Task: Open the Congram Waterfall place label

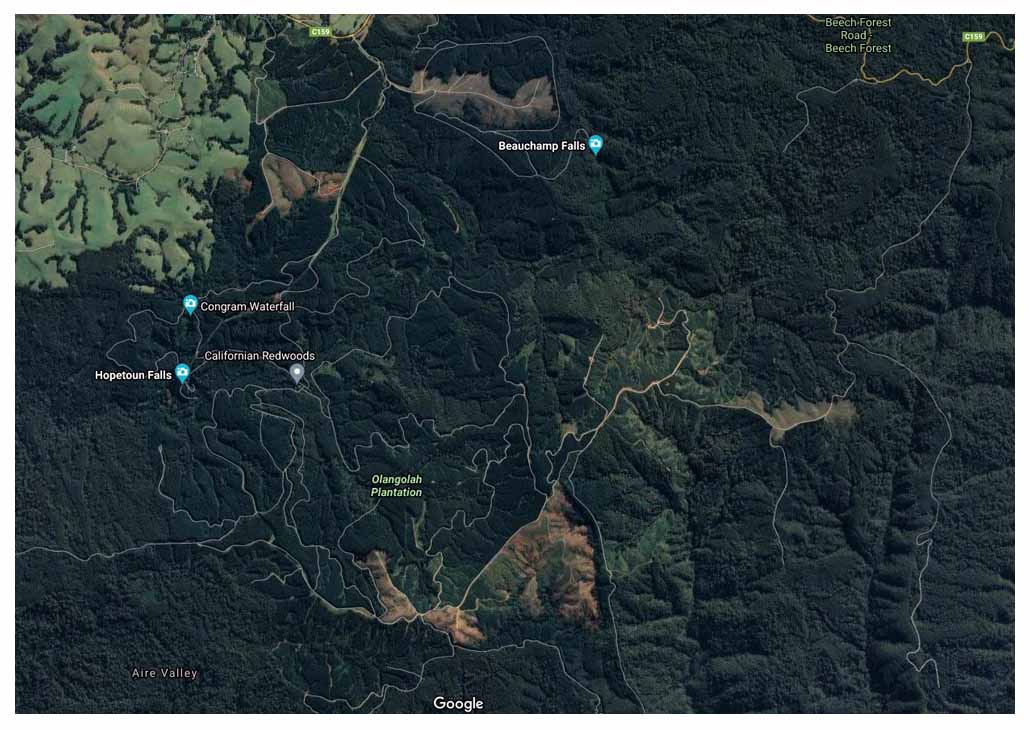Action: click(x=247, y=306)
